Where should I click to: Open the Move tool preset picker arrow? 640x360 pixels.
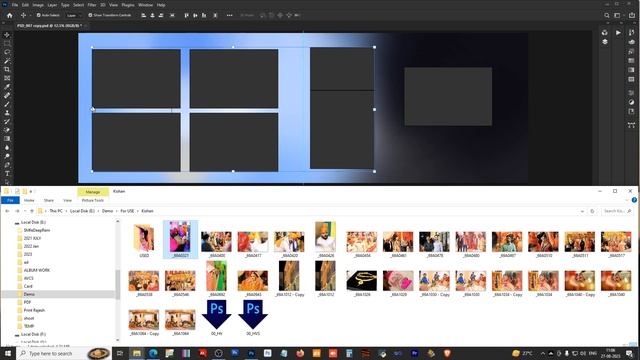click(x=30, y=15)
